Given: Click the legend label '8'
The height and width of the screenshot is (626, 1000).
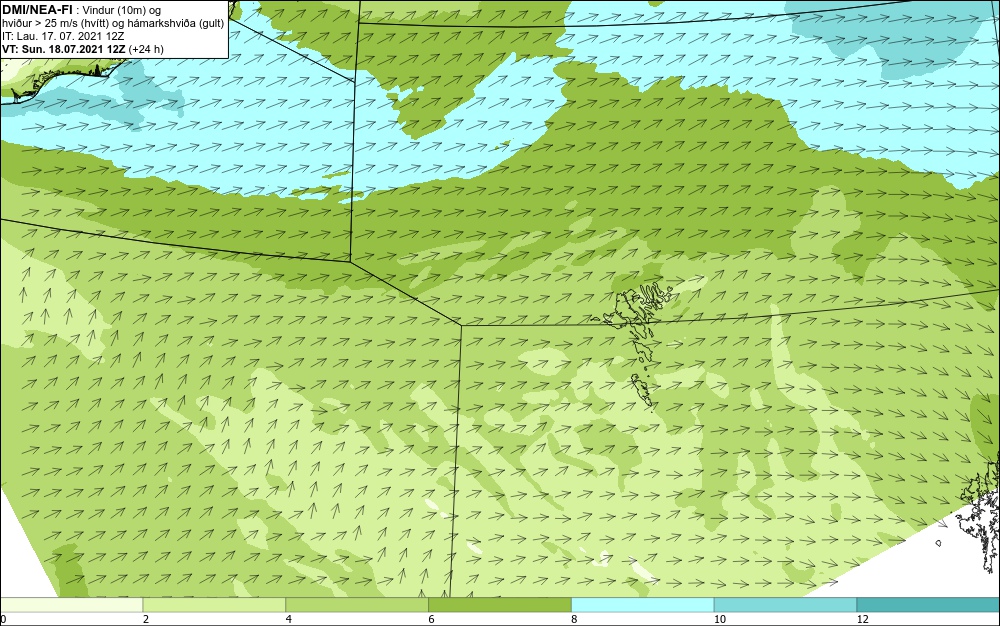Looking at the screenshot, I should point(575,619).
